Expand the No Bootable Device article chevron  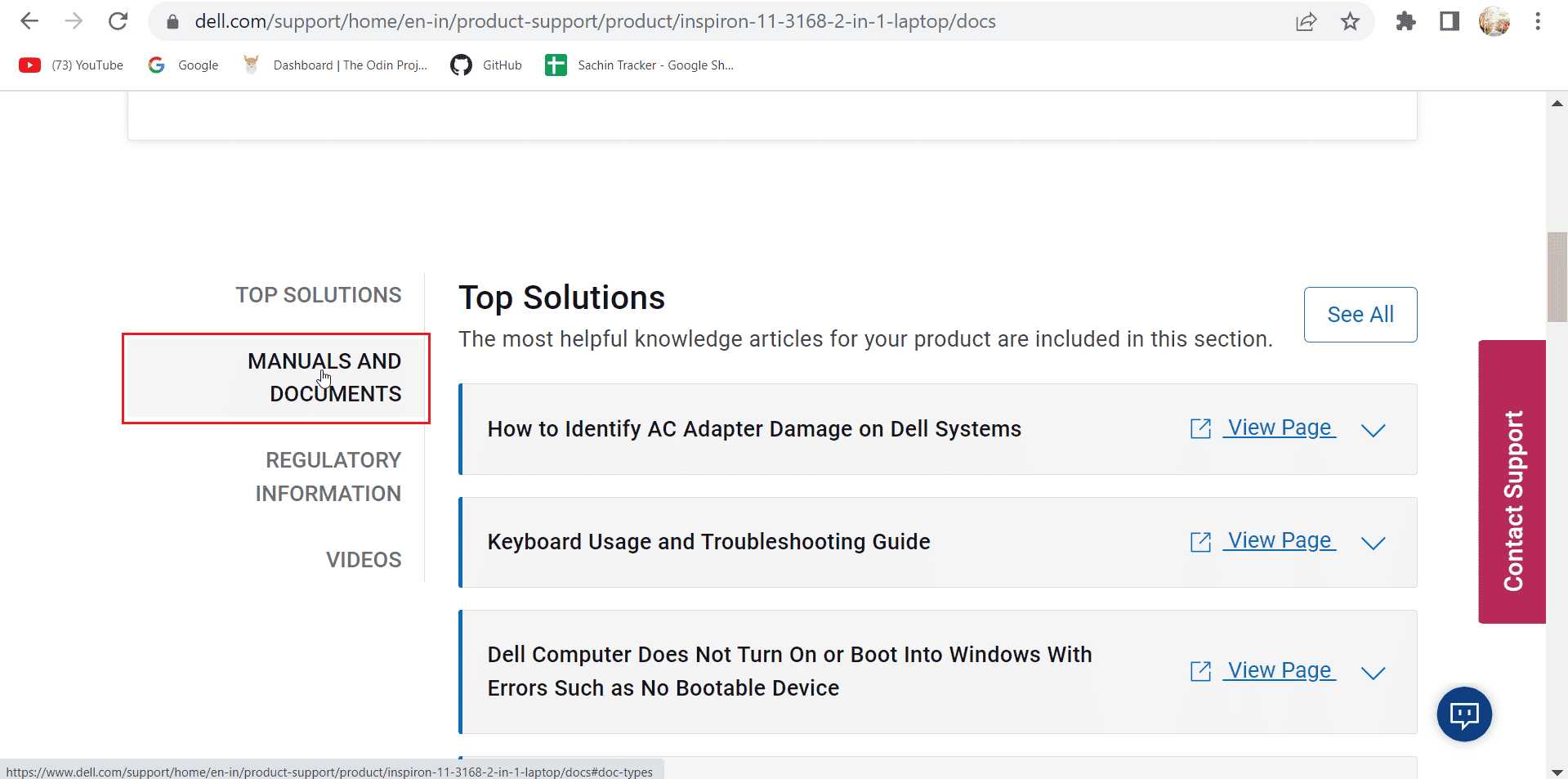[1374, 673]
